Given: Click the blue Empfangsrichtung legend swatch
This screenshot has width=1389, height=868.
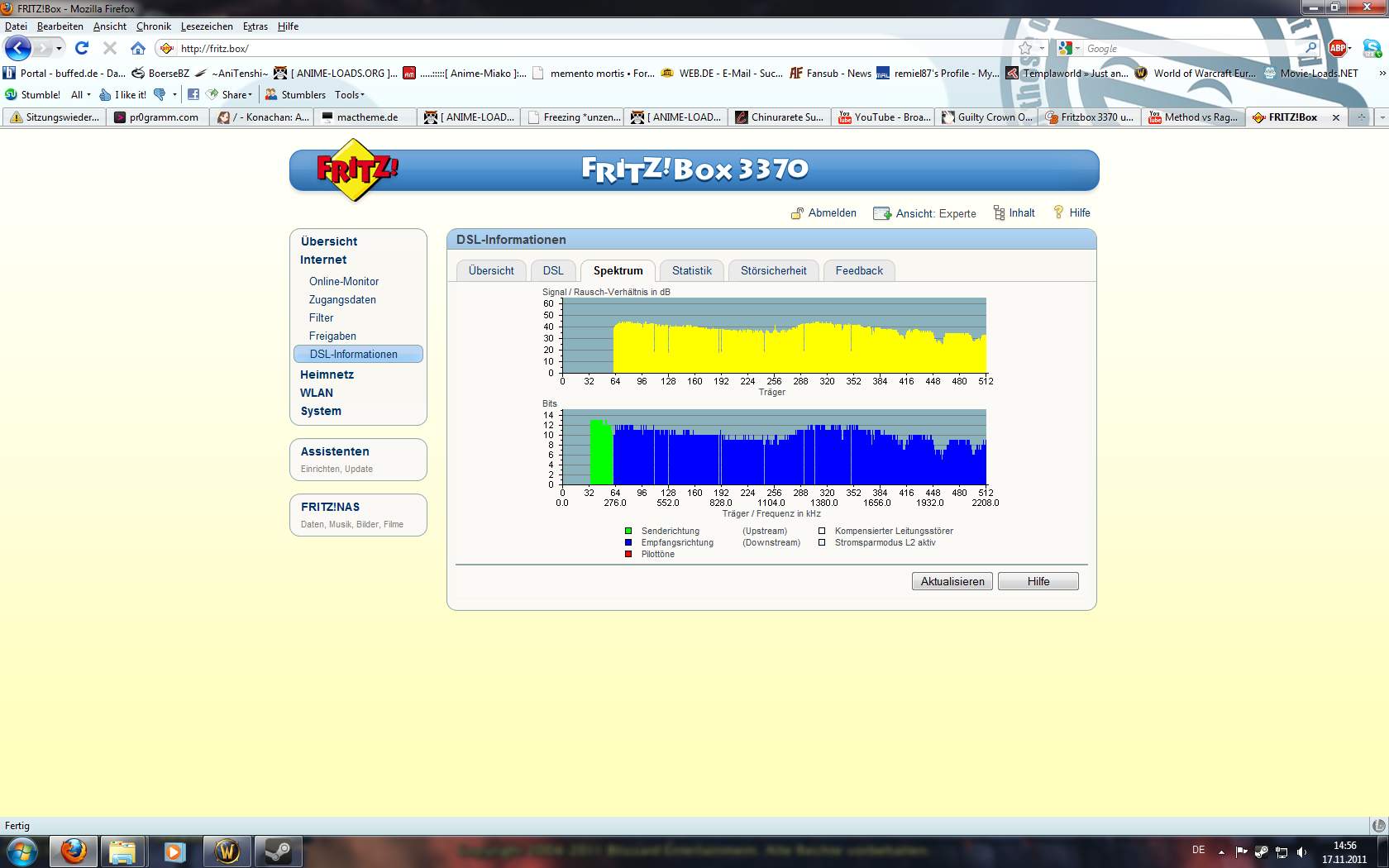Looking at the screenshot, I should [x=628, y=542].
